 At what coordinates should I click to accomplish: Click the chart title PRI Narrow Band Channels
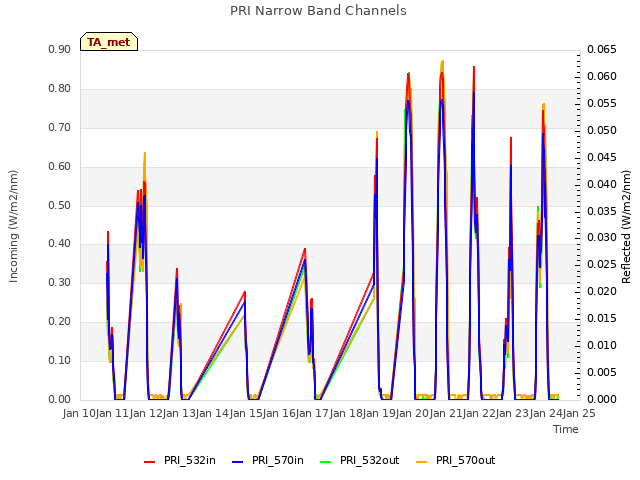(318, 11)
